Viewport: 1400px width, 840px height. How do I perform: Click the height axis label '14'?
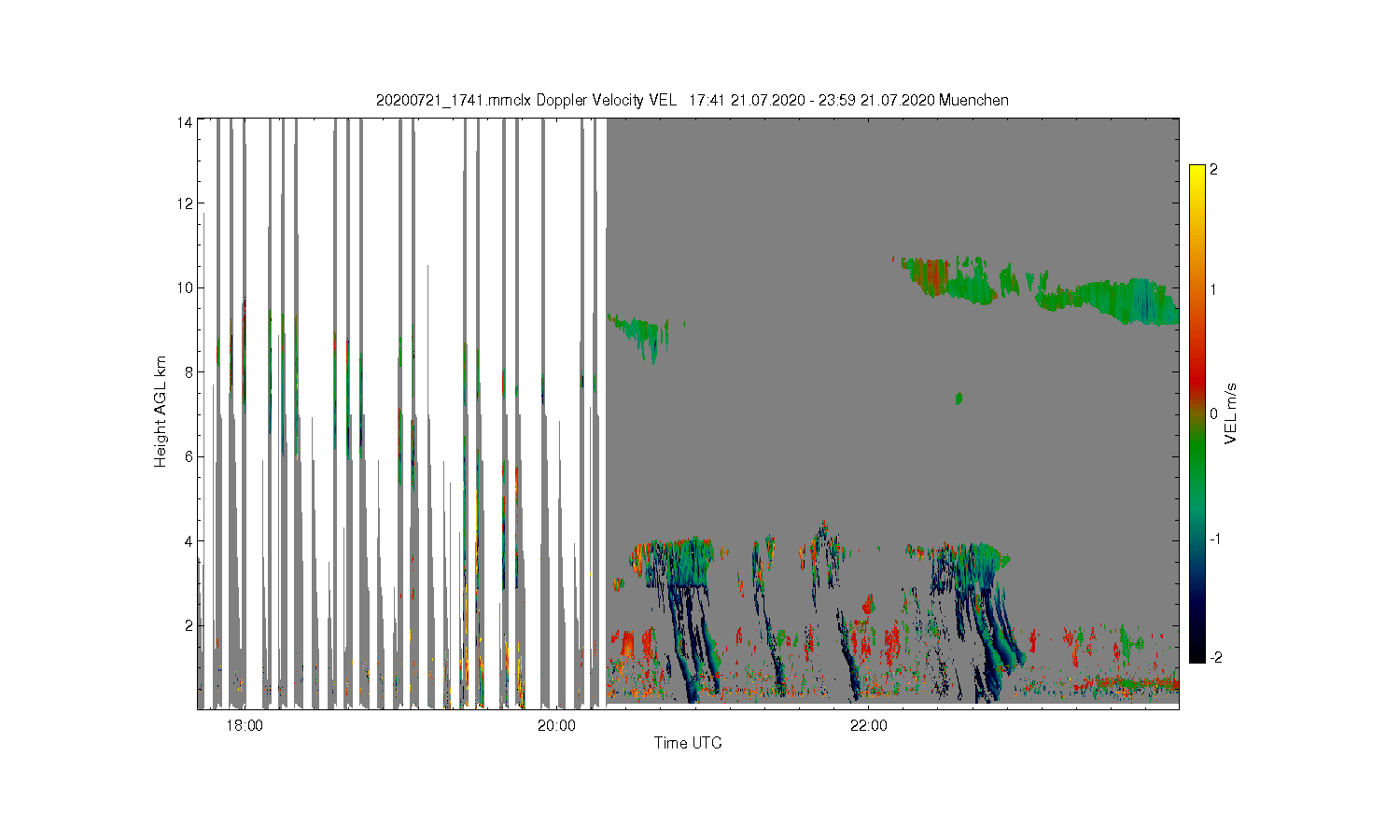tap(185, 121)
